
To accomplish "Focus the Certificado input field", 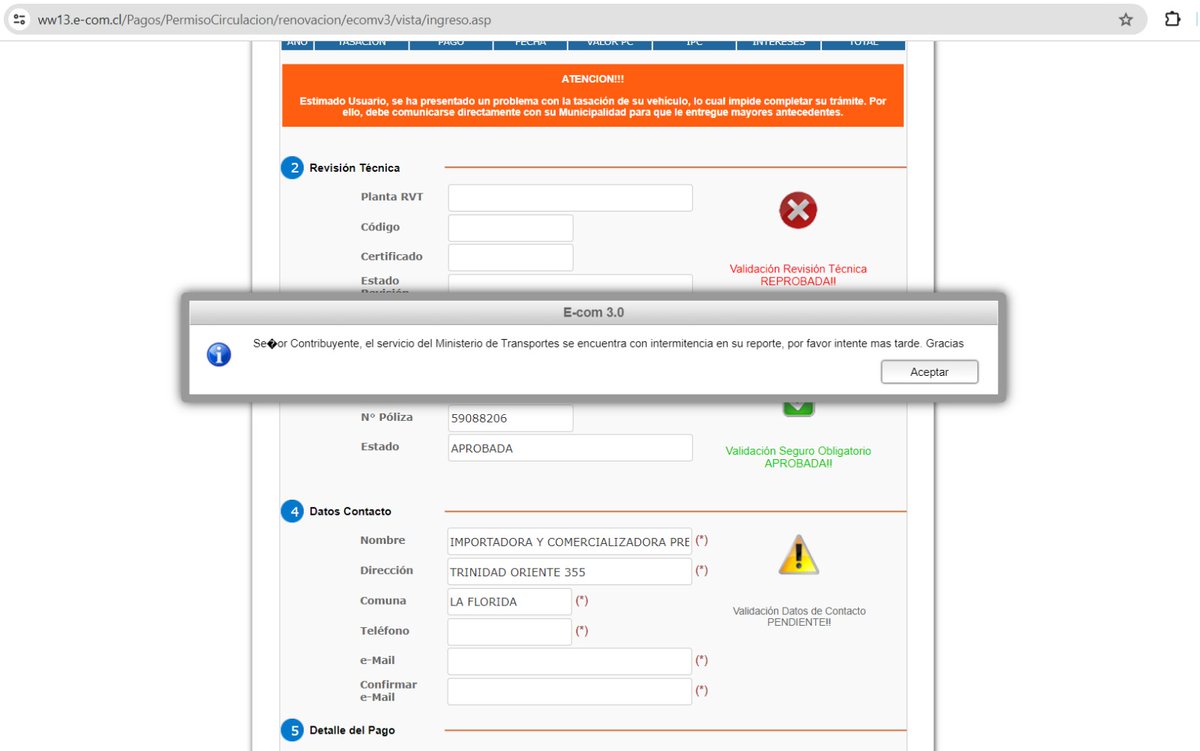I will [511, 257].
